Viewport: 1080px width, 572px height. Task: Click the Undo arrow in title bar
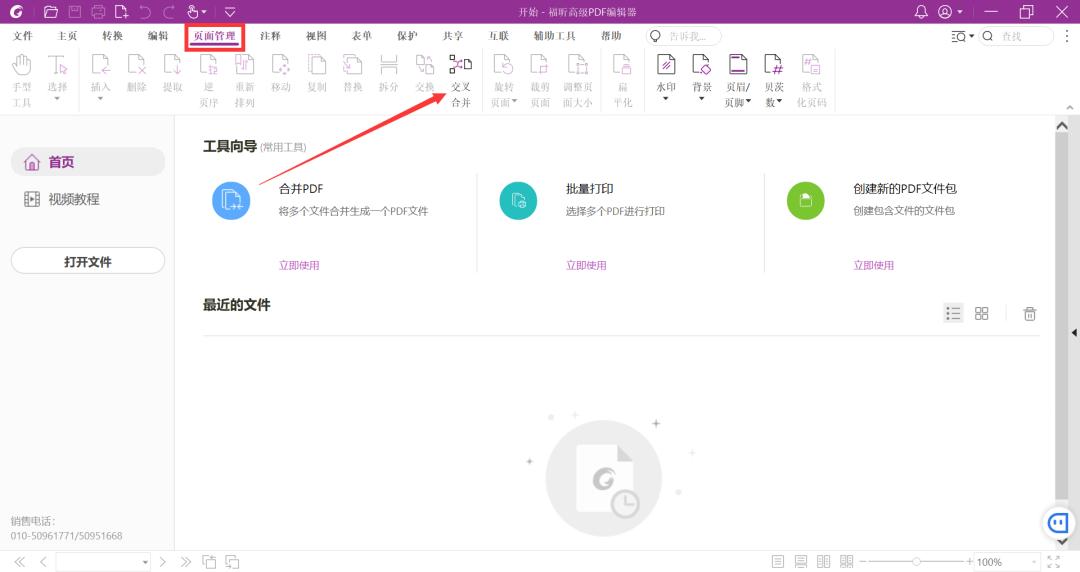(145, 12)
